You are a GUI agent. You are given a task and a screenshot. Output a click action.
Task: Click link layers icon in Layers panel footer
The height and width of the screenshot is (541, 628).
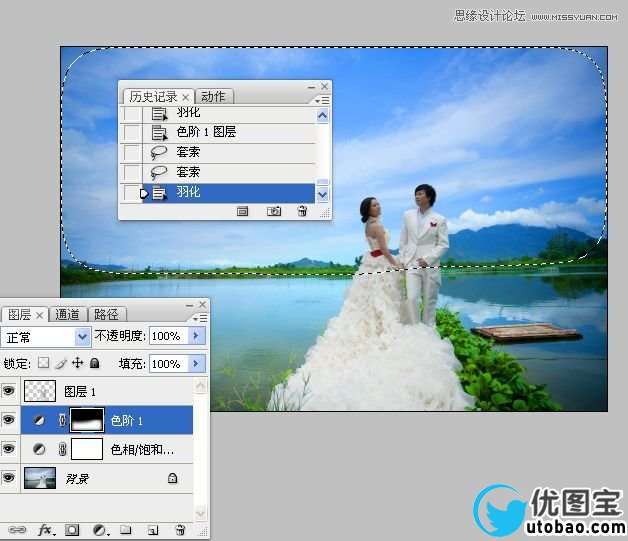16,530
